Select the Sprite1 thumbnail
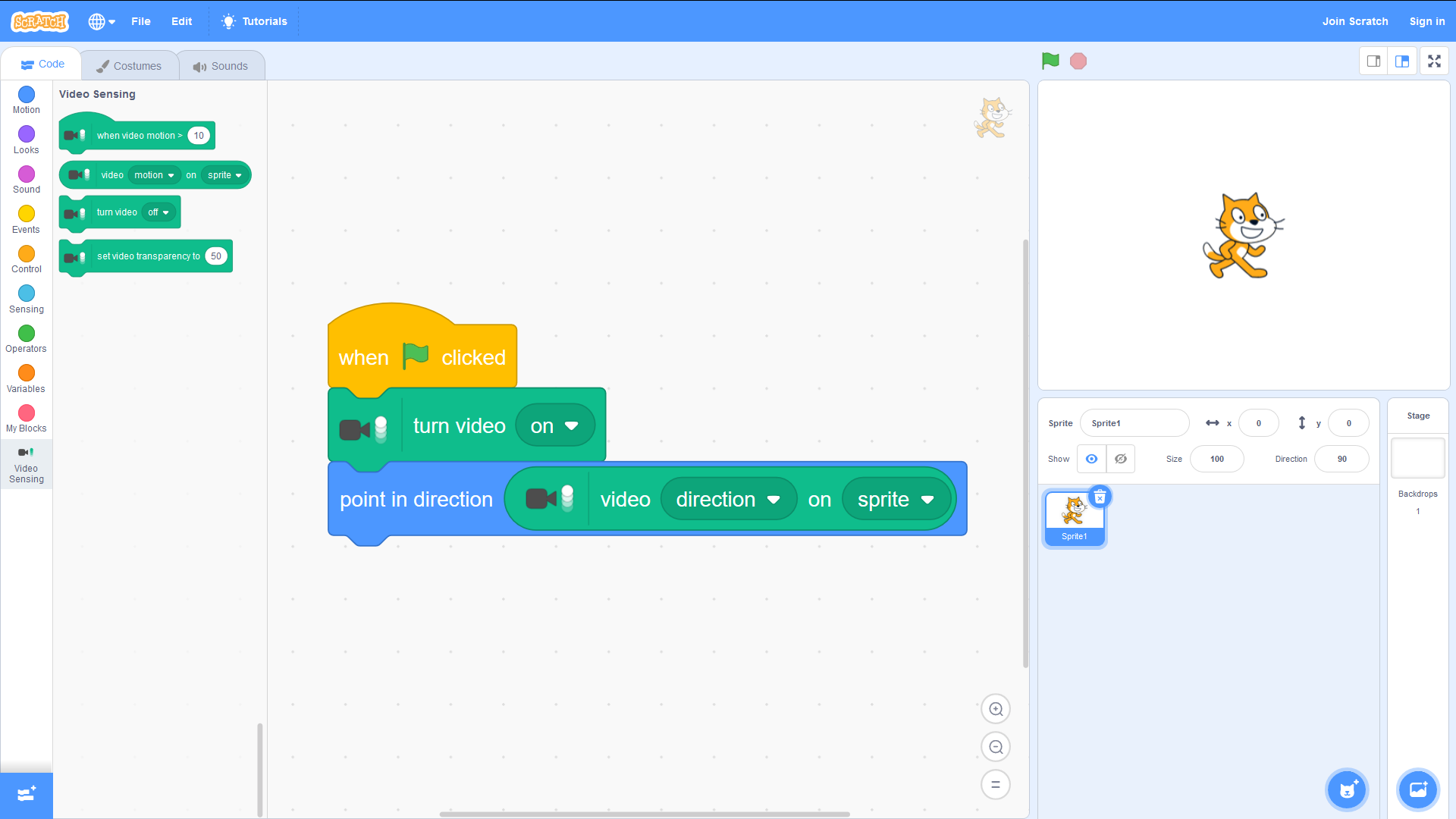Image resolution: width=1456 pixels, height=819 pixels. point(1074,516)
